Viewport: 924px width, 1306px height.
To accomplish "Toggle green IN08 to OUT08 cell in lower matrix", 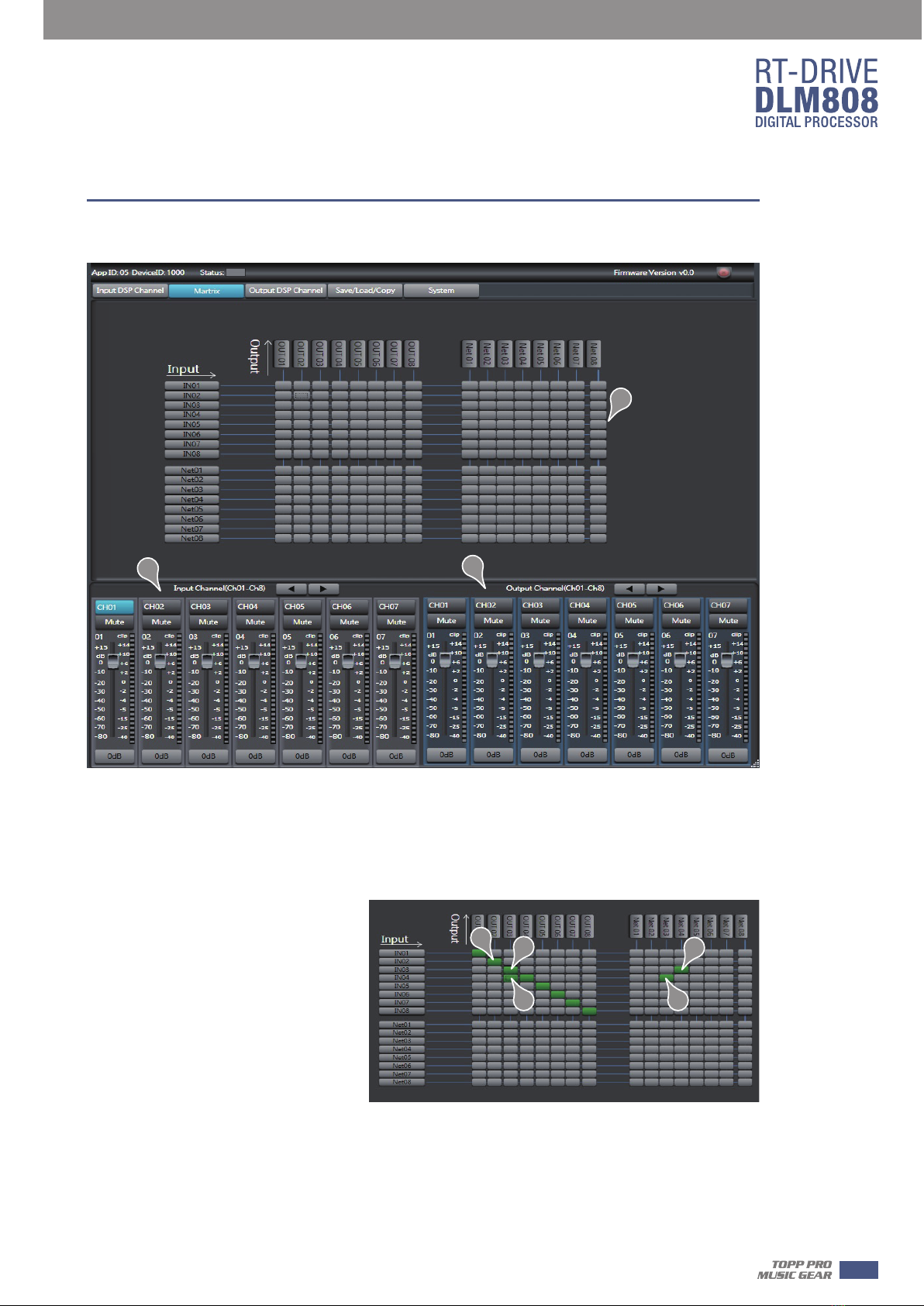I will click(x=589, y=1011).
